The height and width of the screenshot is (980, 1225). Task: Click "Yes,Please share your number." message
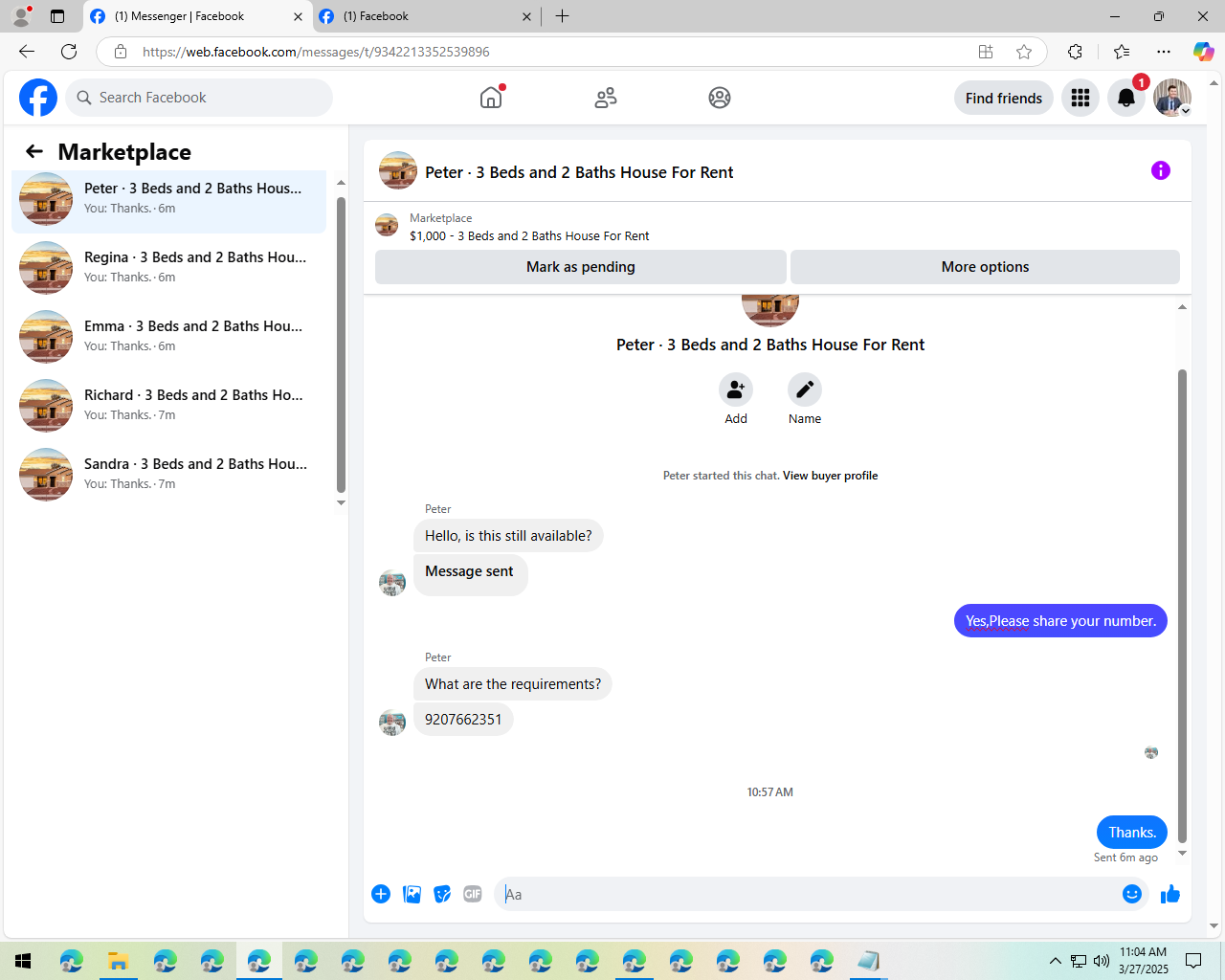[1060, 621]
